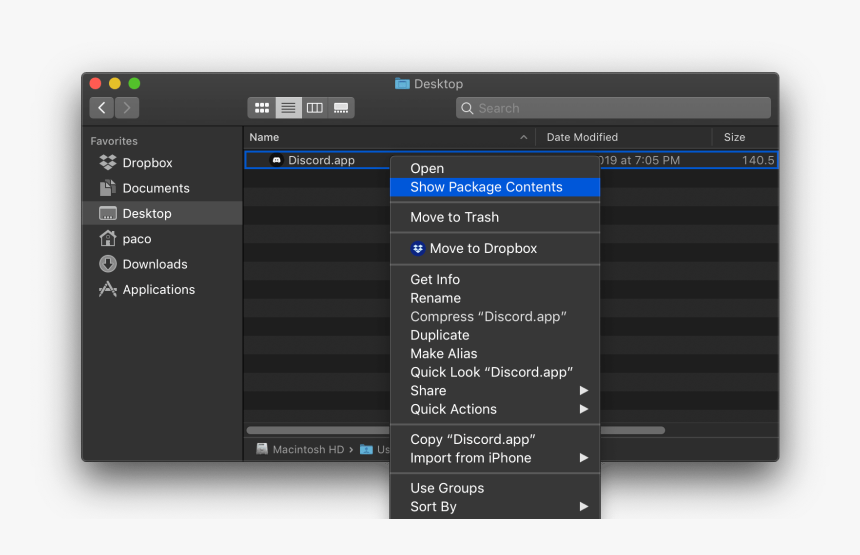Select Desktop in the sidebar
The height and width of the screenshot is (555, 860).
(162, 213)
